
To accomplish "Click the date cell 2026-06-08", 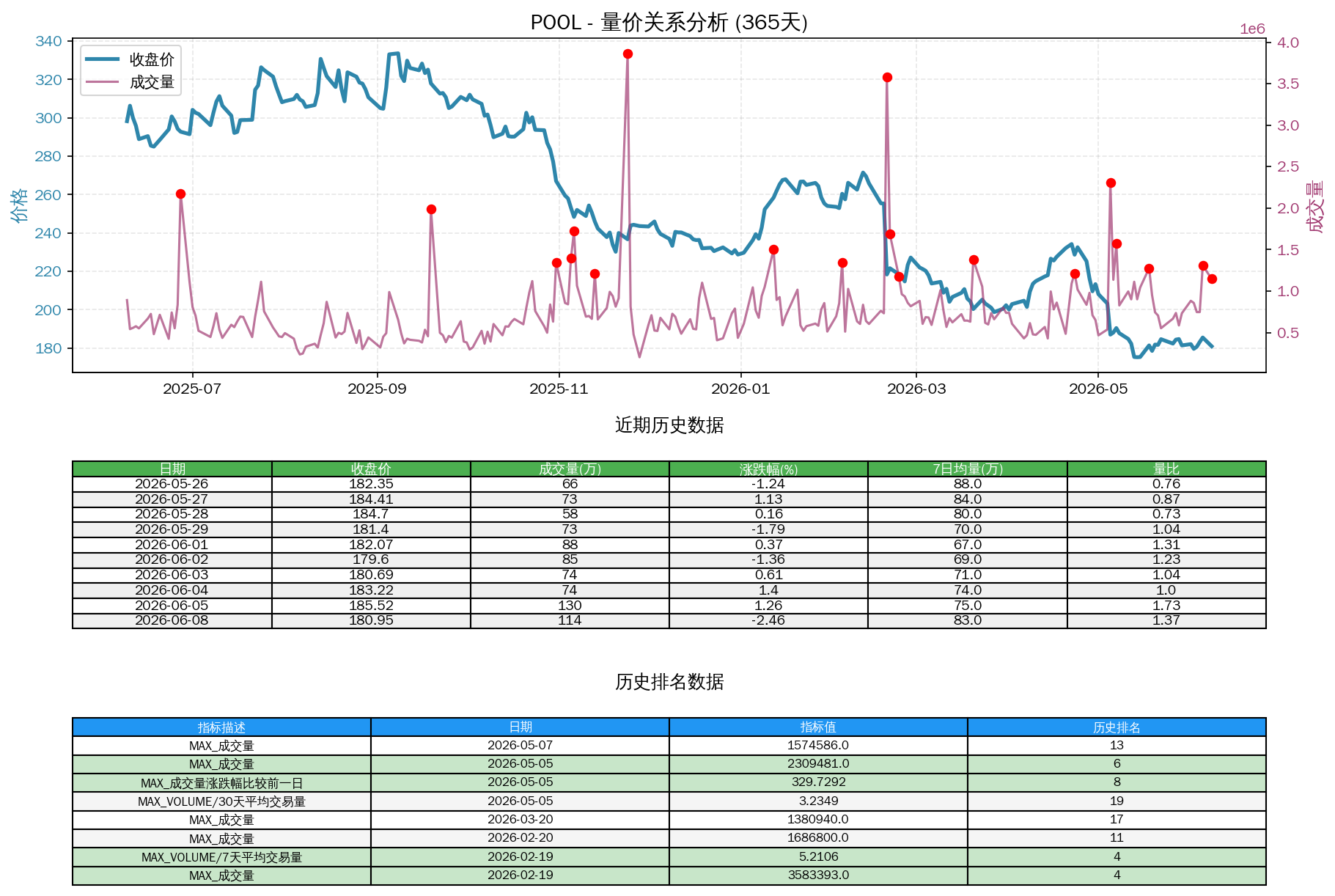I will 172,620.
